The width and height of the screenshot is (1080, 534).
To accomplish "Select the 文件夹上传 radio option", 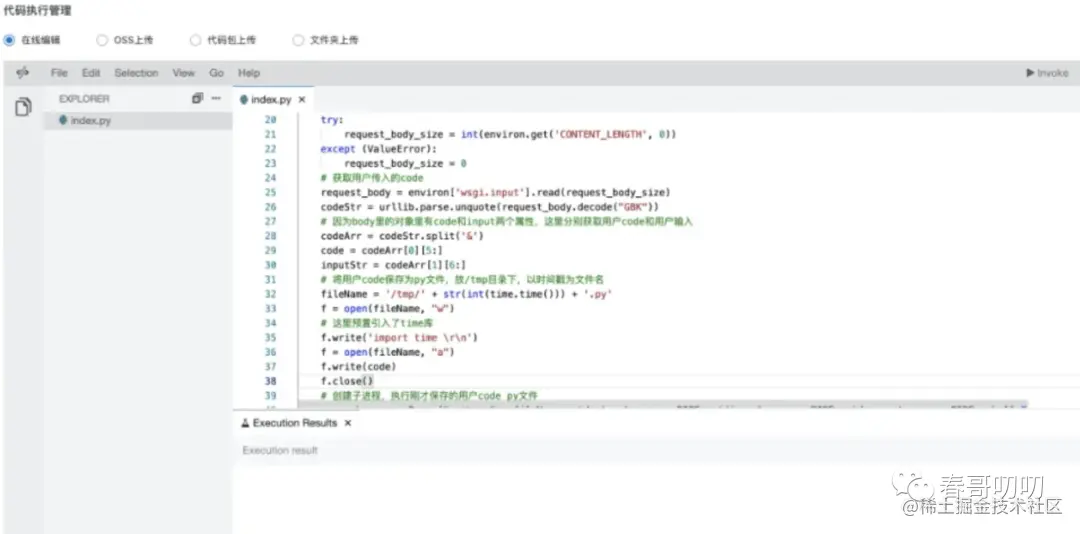I will [298, 40].
